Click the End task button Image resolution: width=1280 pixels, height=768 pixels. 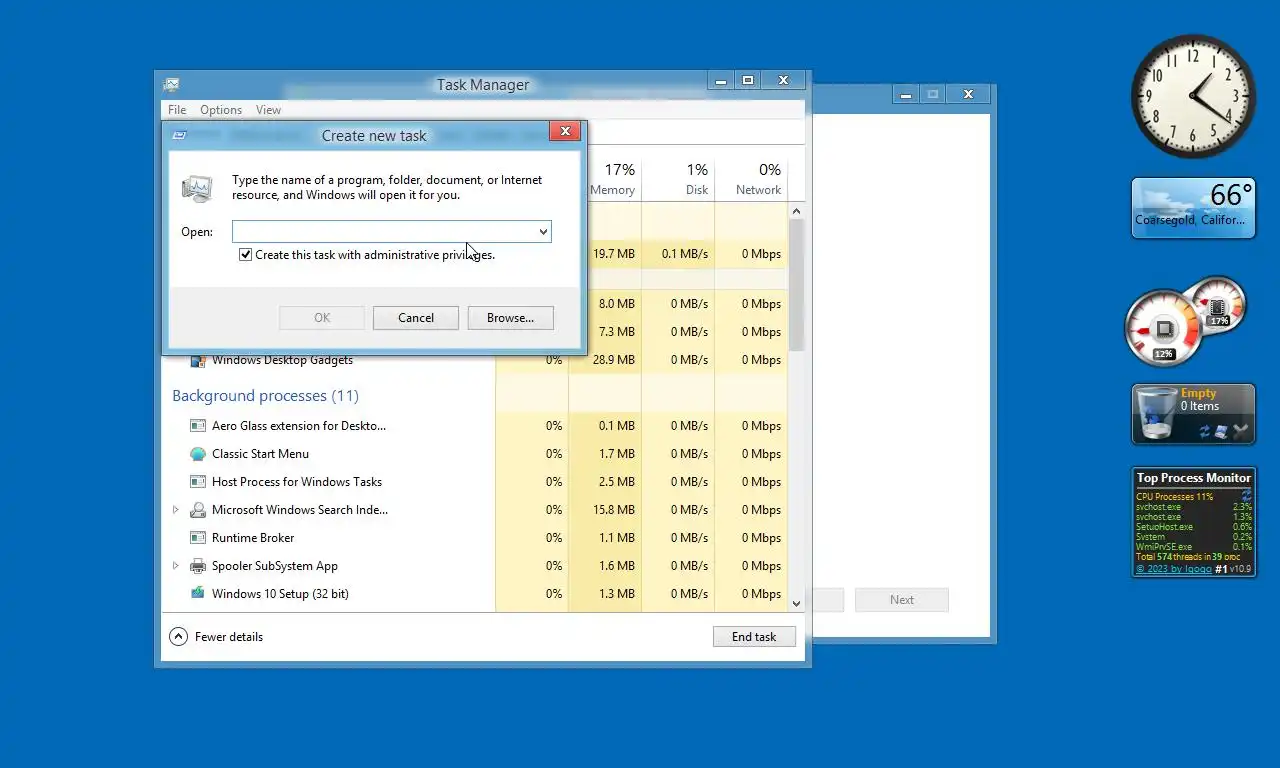point(754,637)
